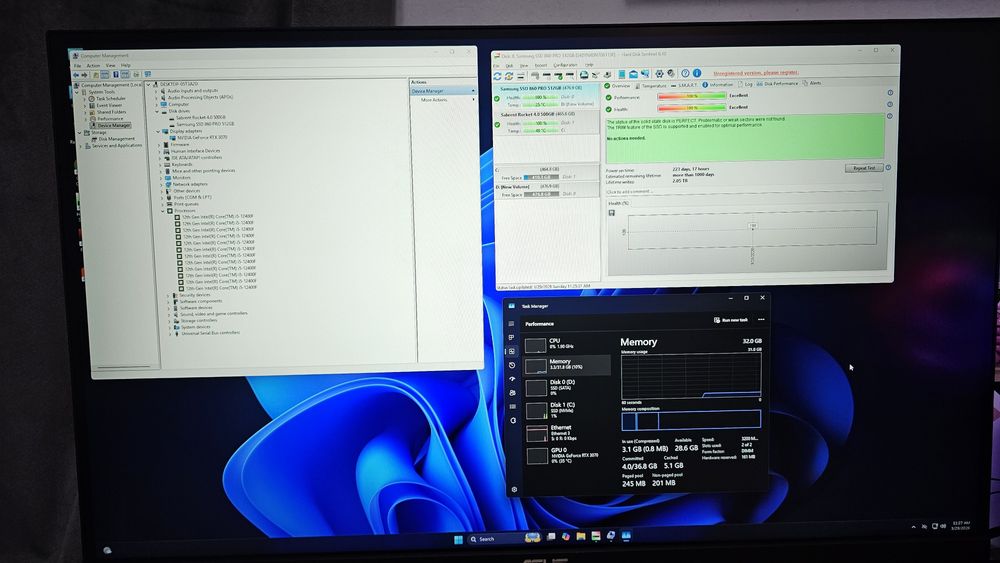The height and width of the screenshot is (563, 1000).
Task: Click Run new task in Task Manager
Action: coord(731,319)
